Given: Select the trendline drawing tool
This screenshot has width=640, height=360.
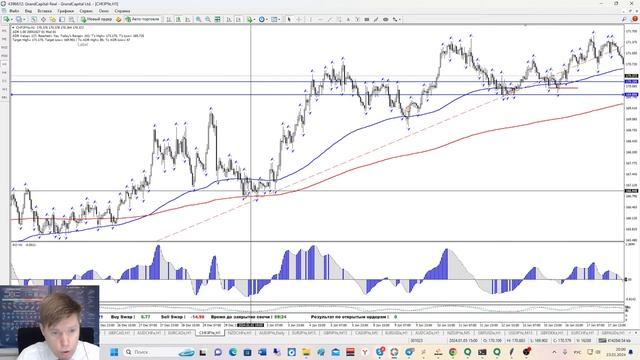Looking at the screenshot, I should [x=330, y=19].
